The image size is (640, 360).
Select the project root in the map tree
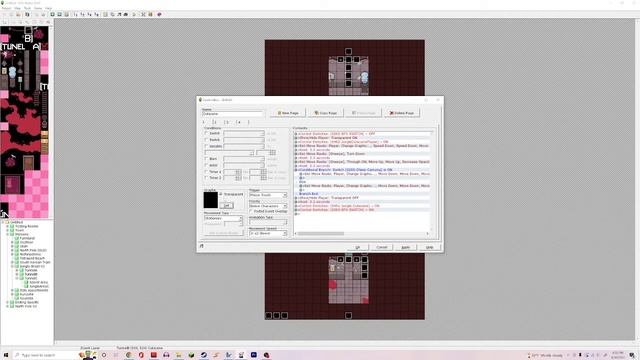[x=16, y=222]
